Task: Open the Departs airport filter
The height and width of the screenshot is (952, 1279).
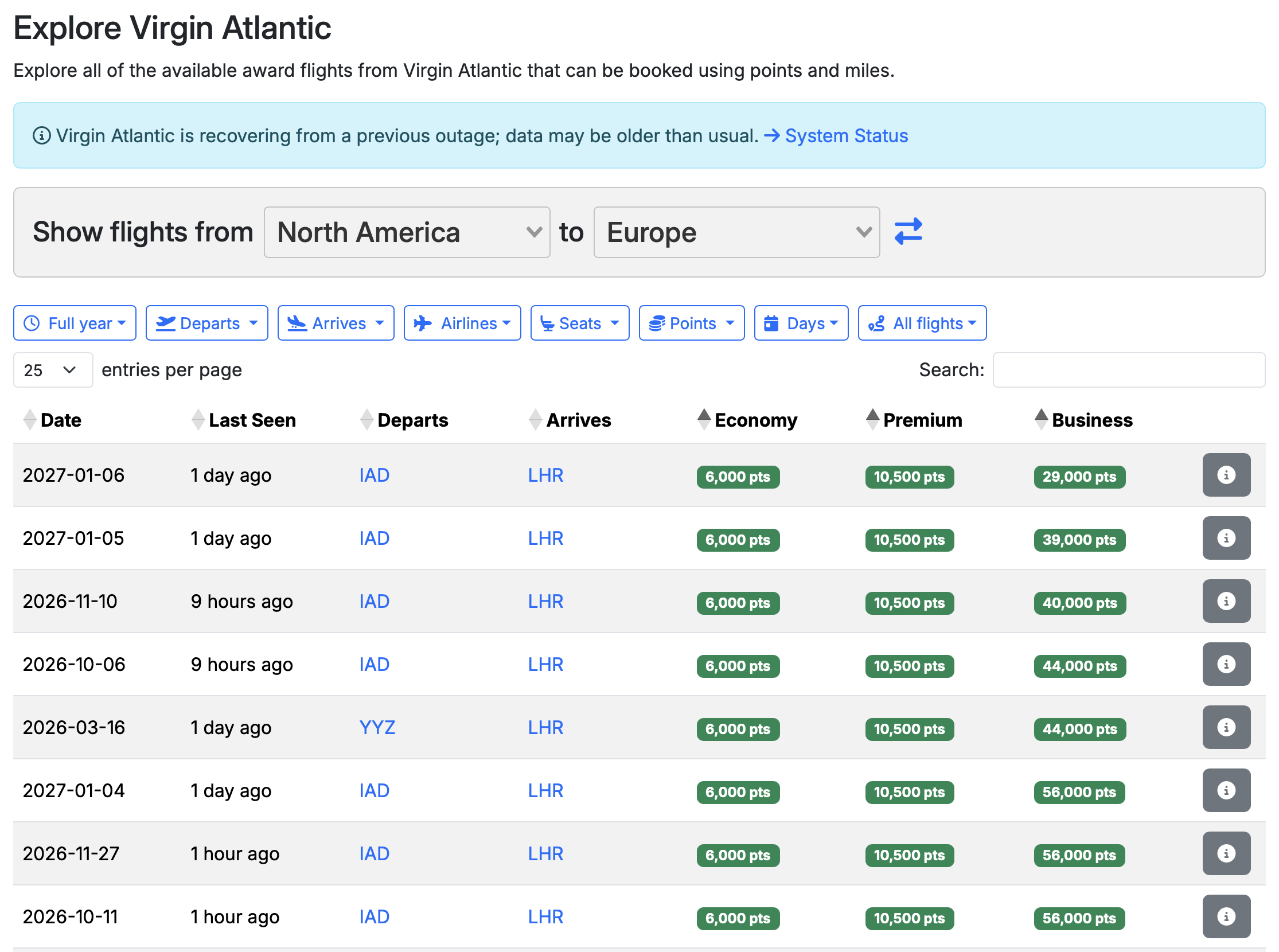Action: 206,323
